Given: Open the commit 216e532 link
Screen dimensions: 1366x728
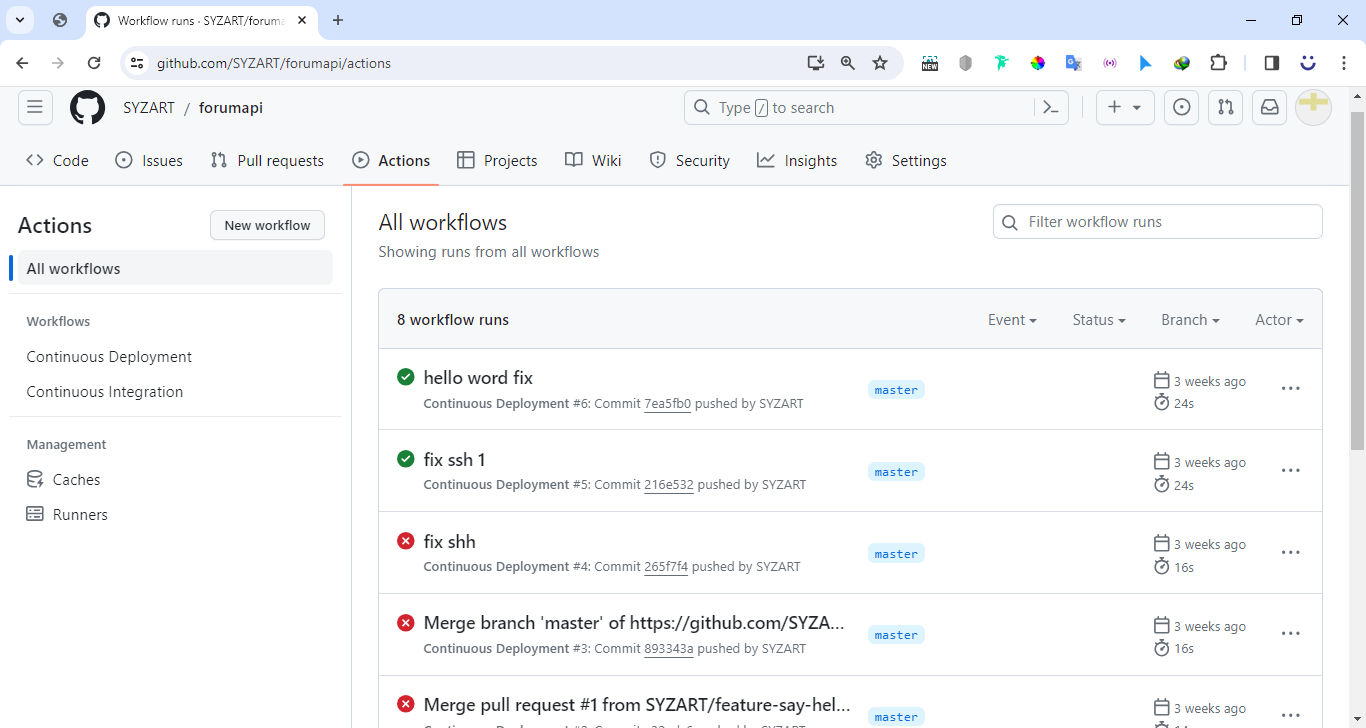Looking at the screenshot, I should coord(669,485).
